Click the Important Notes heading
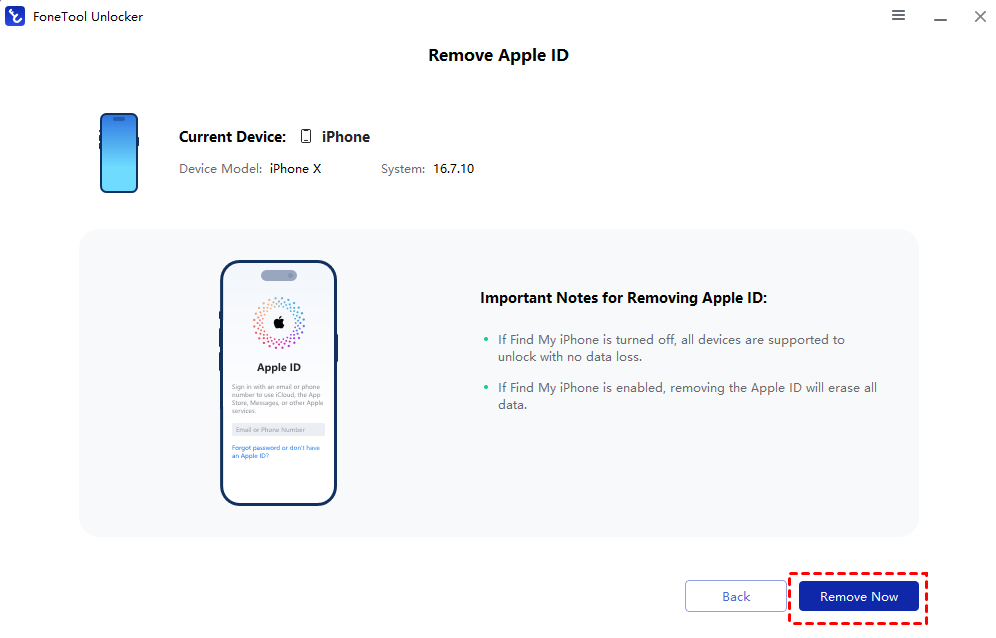The width and height of the screenshot is (996, 638). point(623,298)
